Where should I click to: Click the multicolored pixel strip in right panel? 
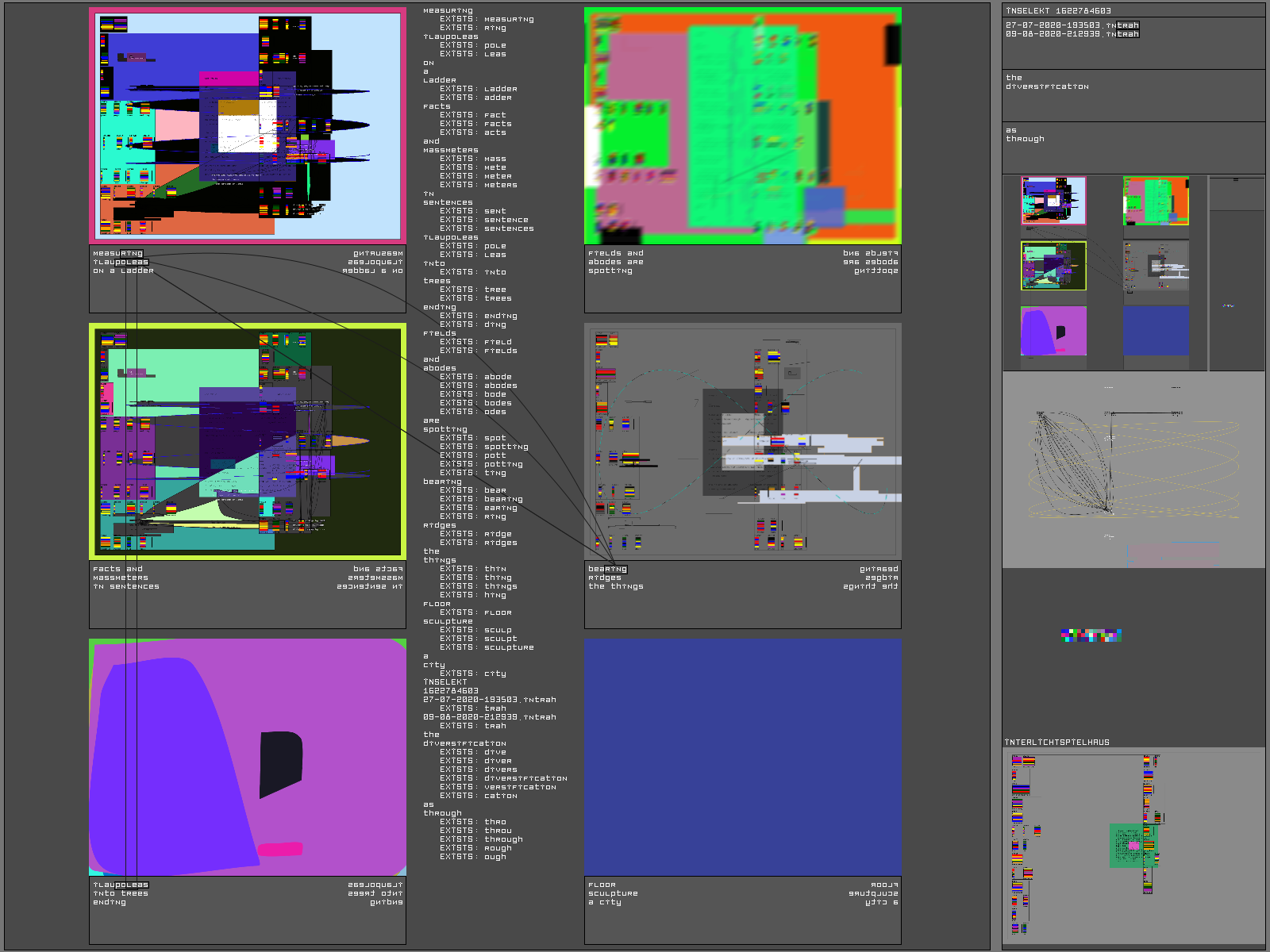1091,635
